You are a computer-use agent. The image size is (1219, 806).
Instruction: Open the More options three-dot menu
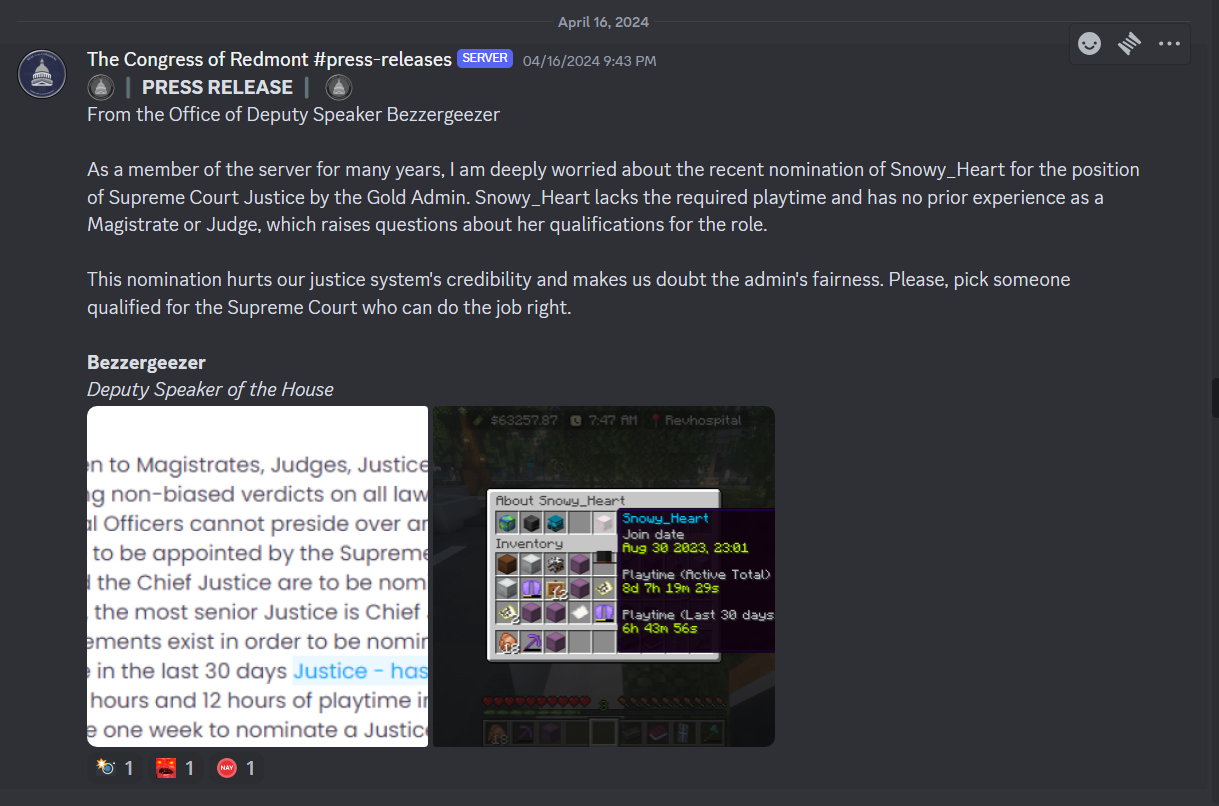click(x=1169, y=44)
